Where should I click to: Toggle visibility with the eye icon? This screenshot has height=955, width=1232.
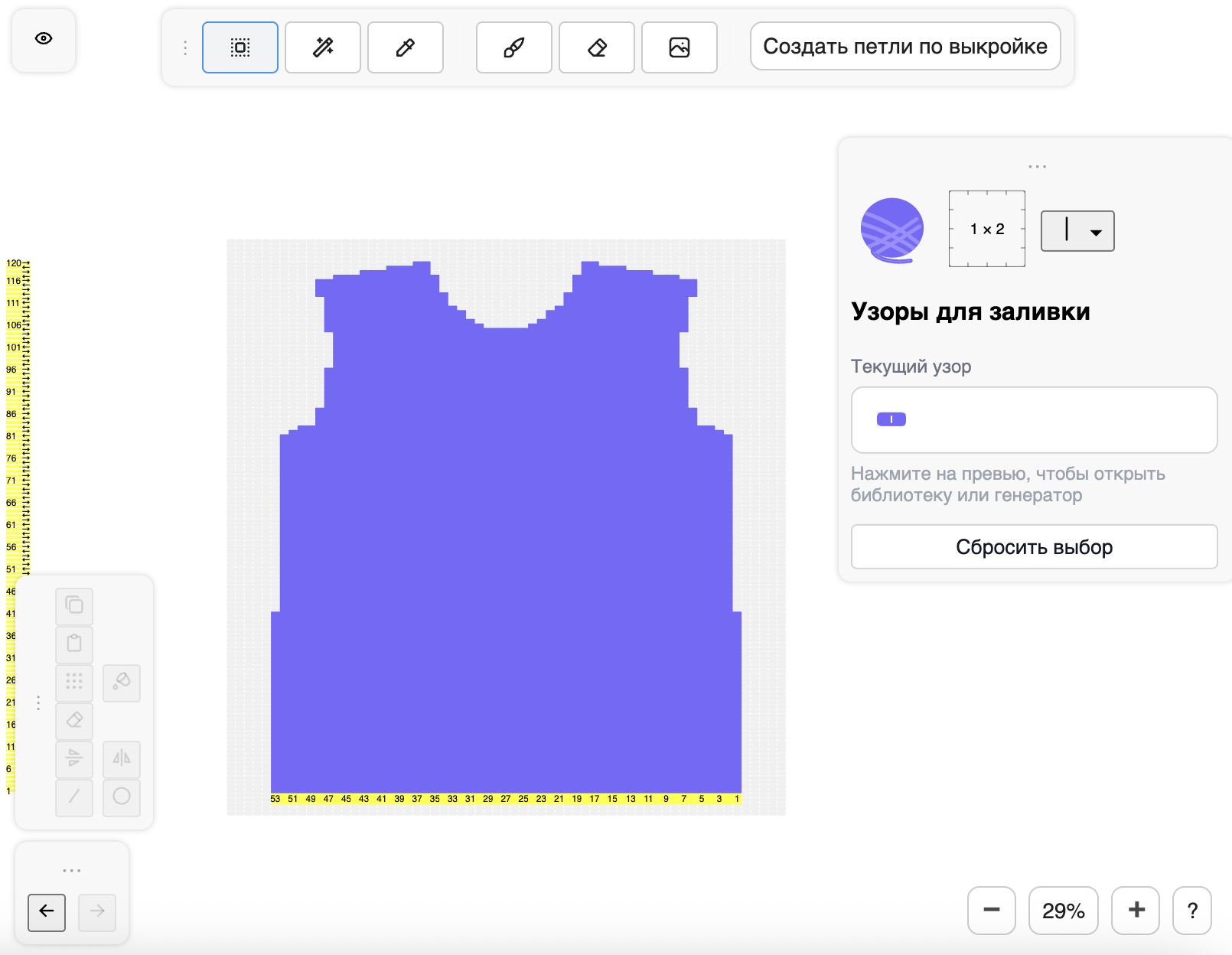[44, 39]
